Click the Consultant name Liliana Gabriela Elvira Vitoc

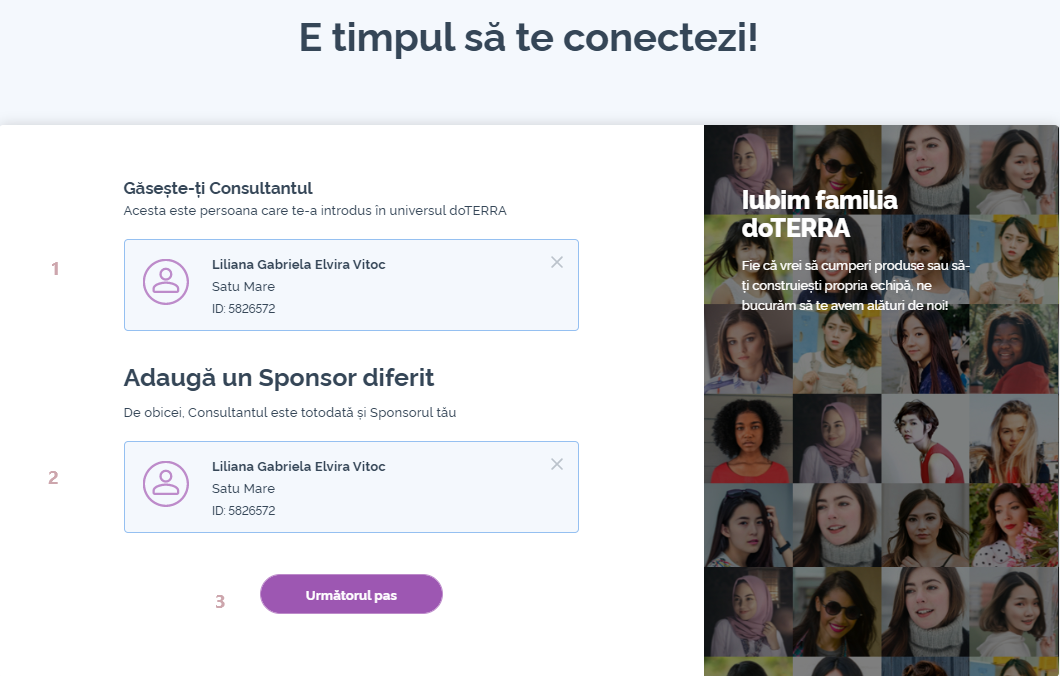tap(298, 264)
